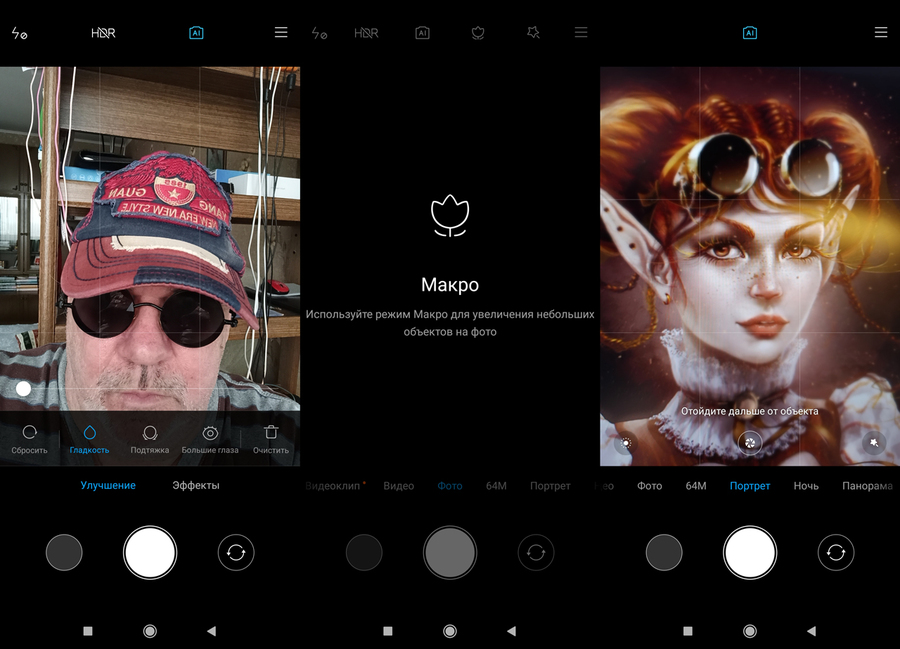
Task: Tap back triangle in middle screen
Action: tap(511, 631)
